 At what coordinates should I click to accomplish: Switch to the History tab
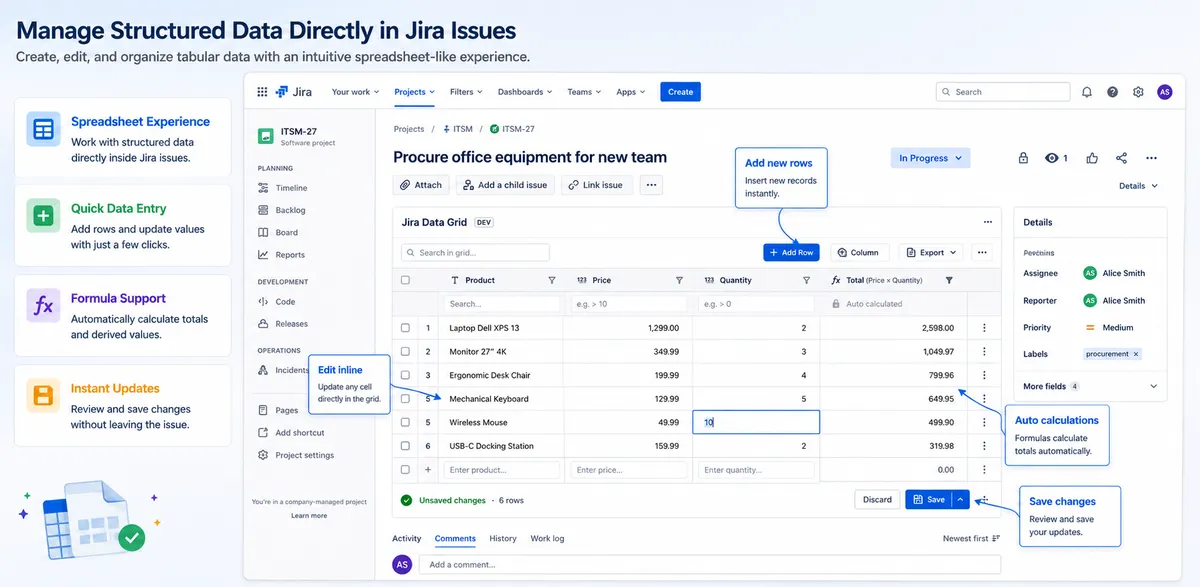click(503, 539)
